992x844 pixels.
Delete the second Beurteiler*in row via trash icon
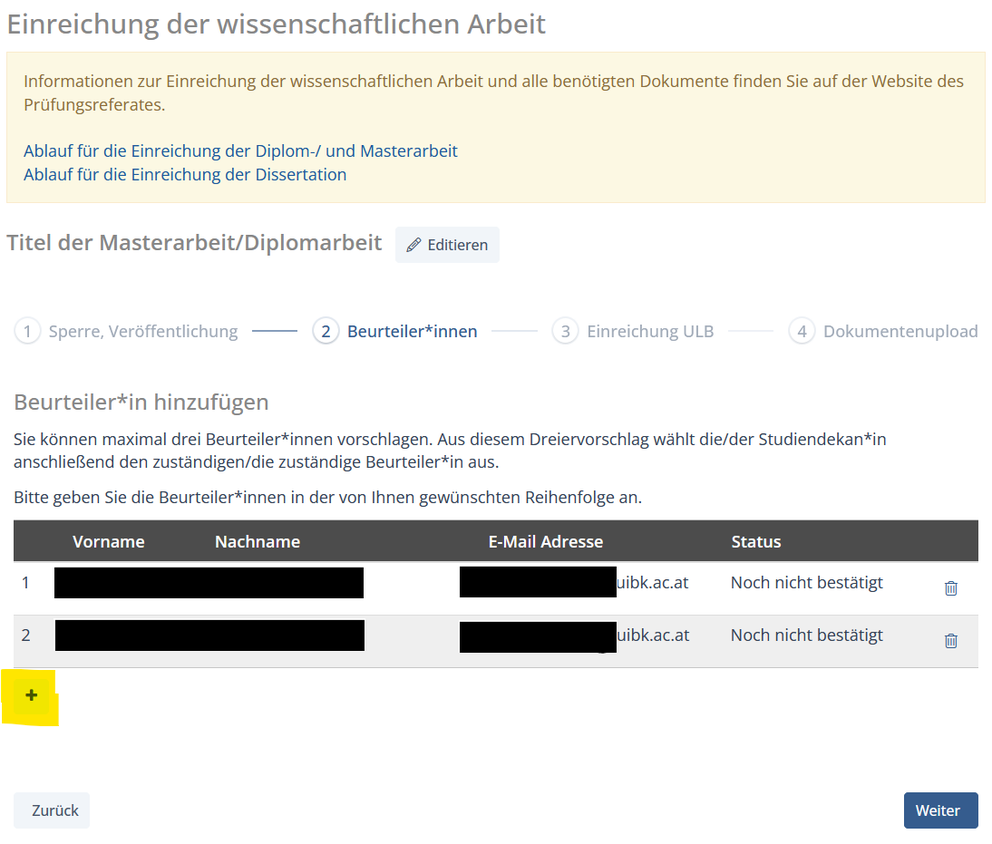950,640
